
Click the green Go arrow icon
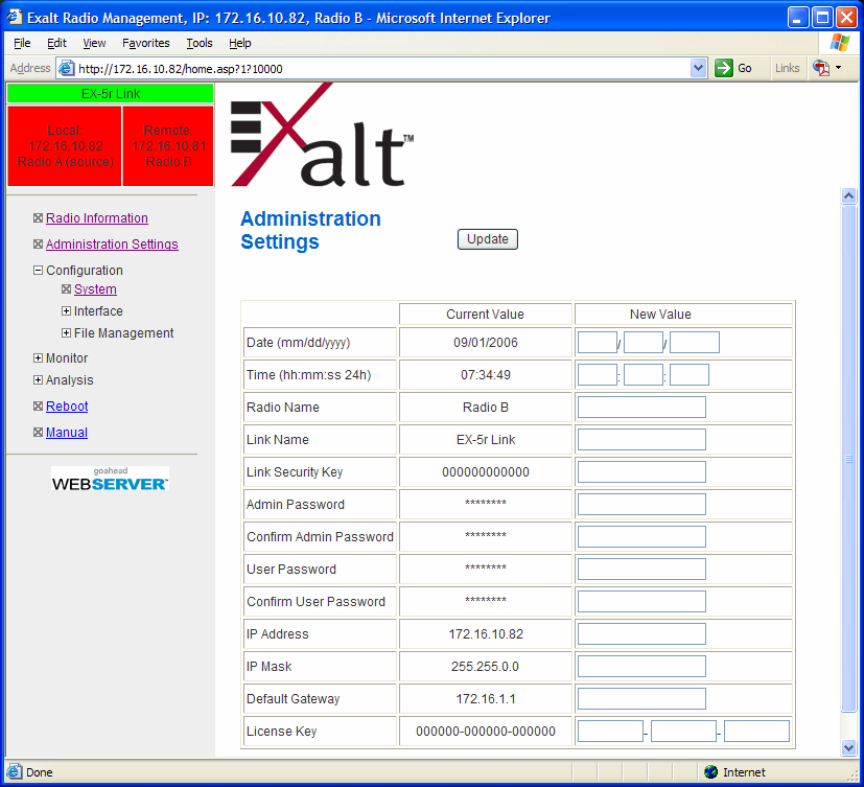click(x=723, y=68)
